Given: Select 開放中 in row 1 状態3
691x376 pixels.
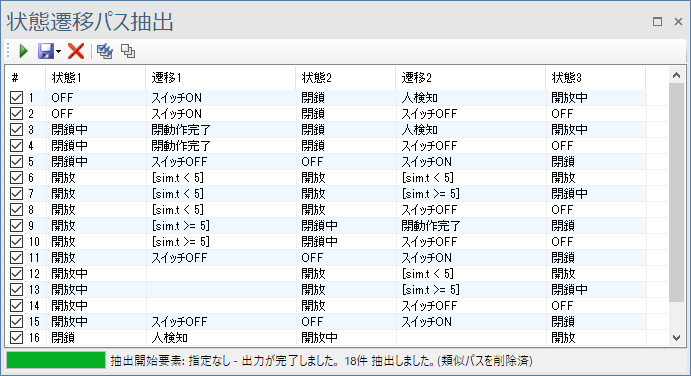Looking at the screenshot, I should (x=569, y=97).
